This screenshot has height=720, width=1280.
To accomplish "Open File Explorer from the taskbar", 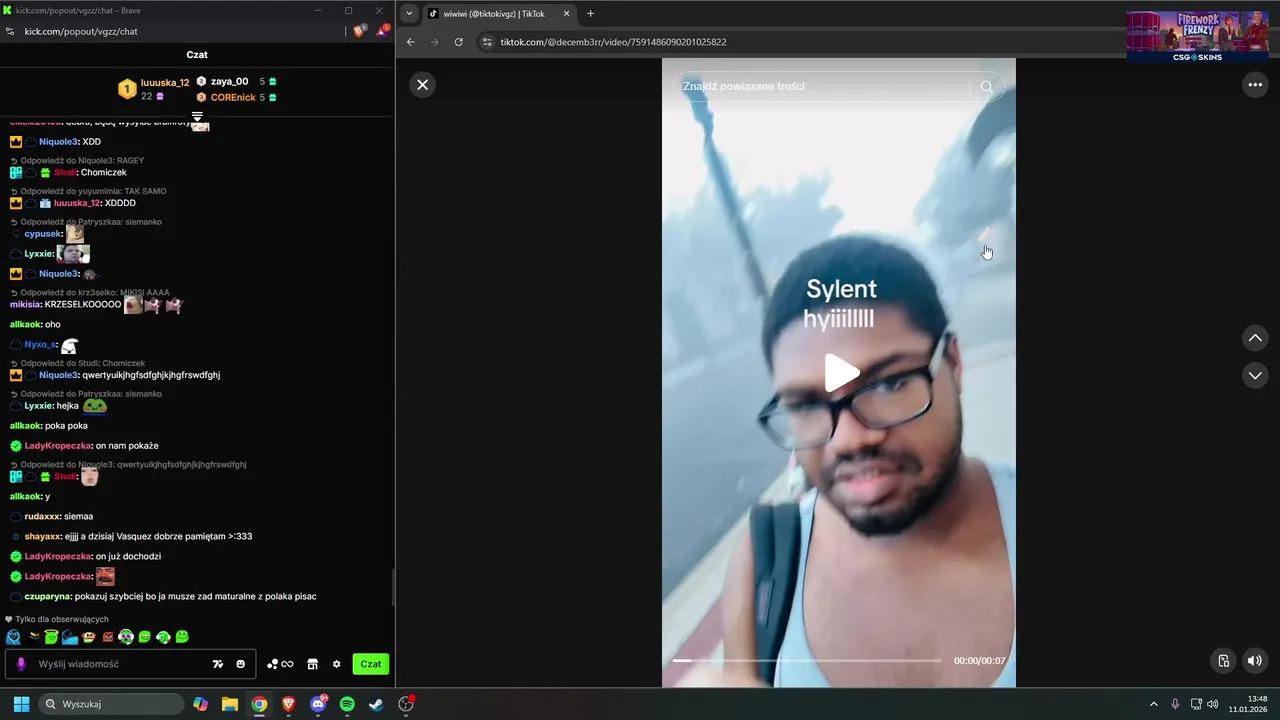I will click(x=230, y=704).
